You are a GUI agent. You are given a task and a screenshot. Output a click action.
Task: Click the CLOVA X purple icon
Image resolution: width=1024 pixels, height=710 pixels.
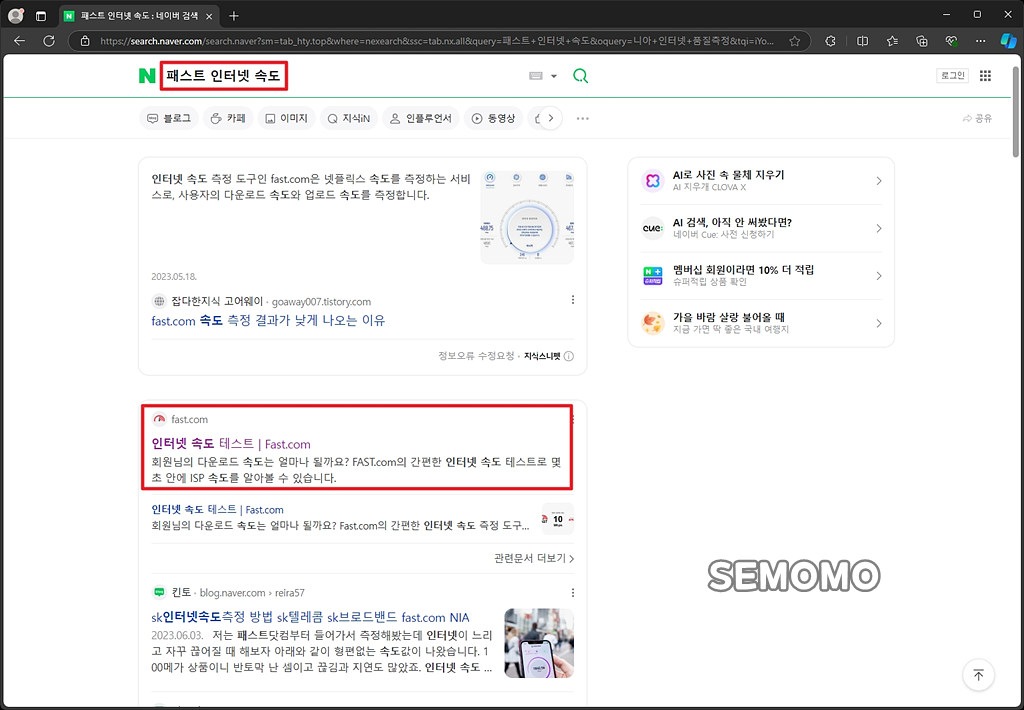(x=652, y=181)
